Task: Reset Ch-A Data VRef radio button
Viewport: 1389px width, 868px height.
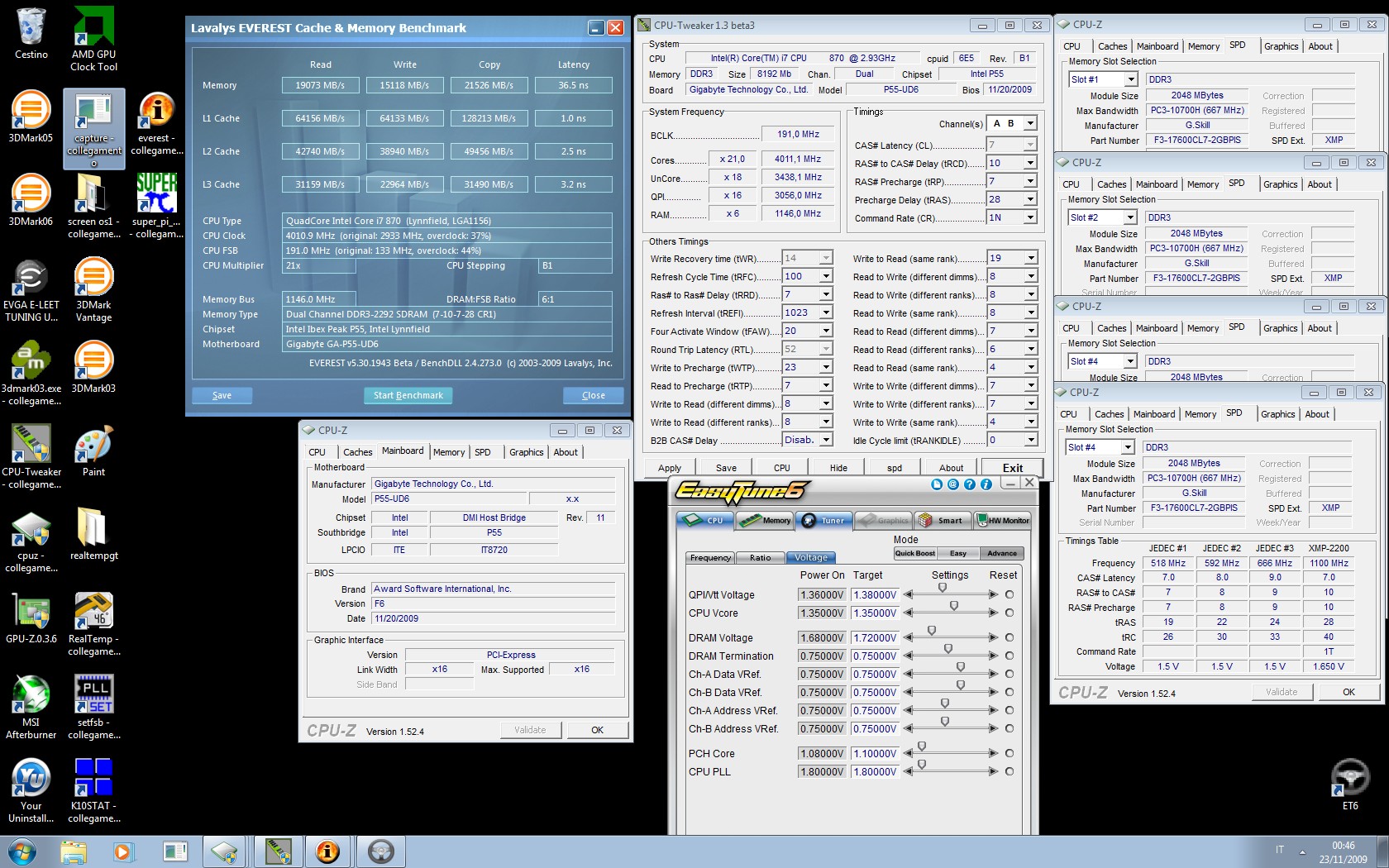Action: point(1009,674)
